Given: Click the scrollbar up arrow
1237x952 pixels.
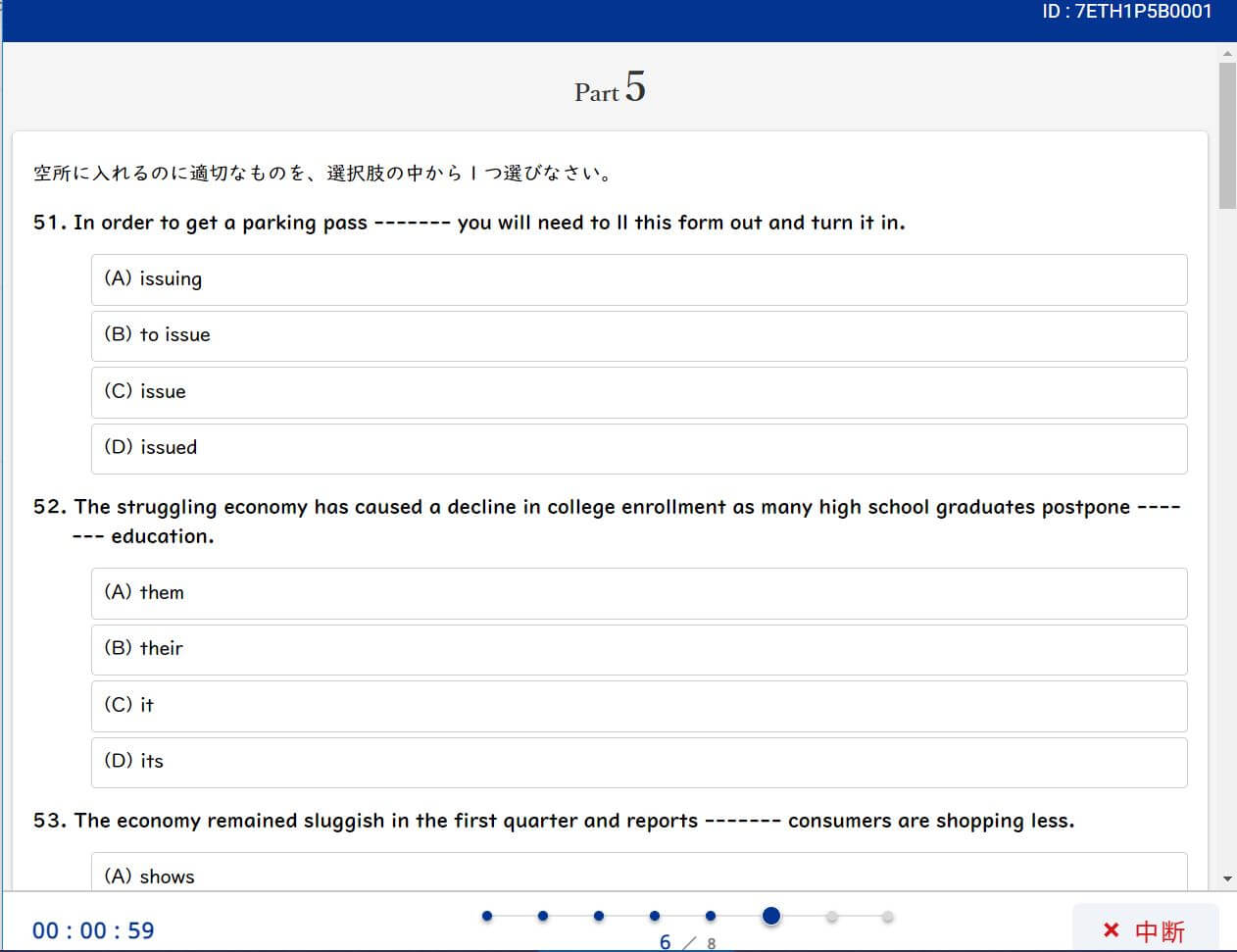Looking at the screenshot, I should tap(1227, 53).
